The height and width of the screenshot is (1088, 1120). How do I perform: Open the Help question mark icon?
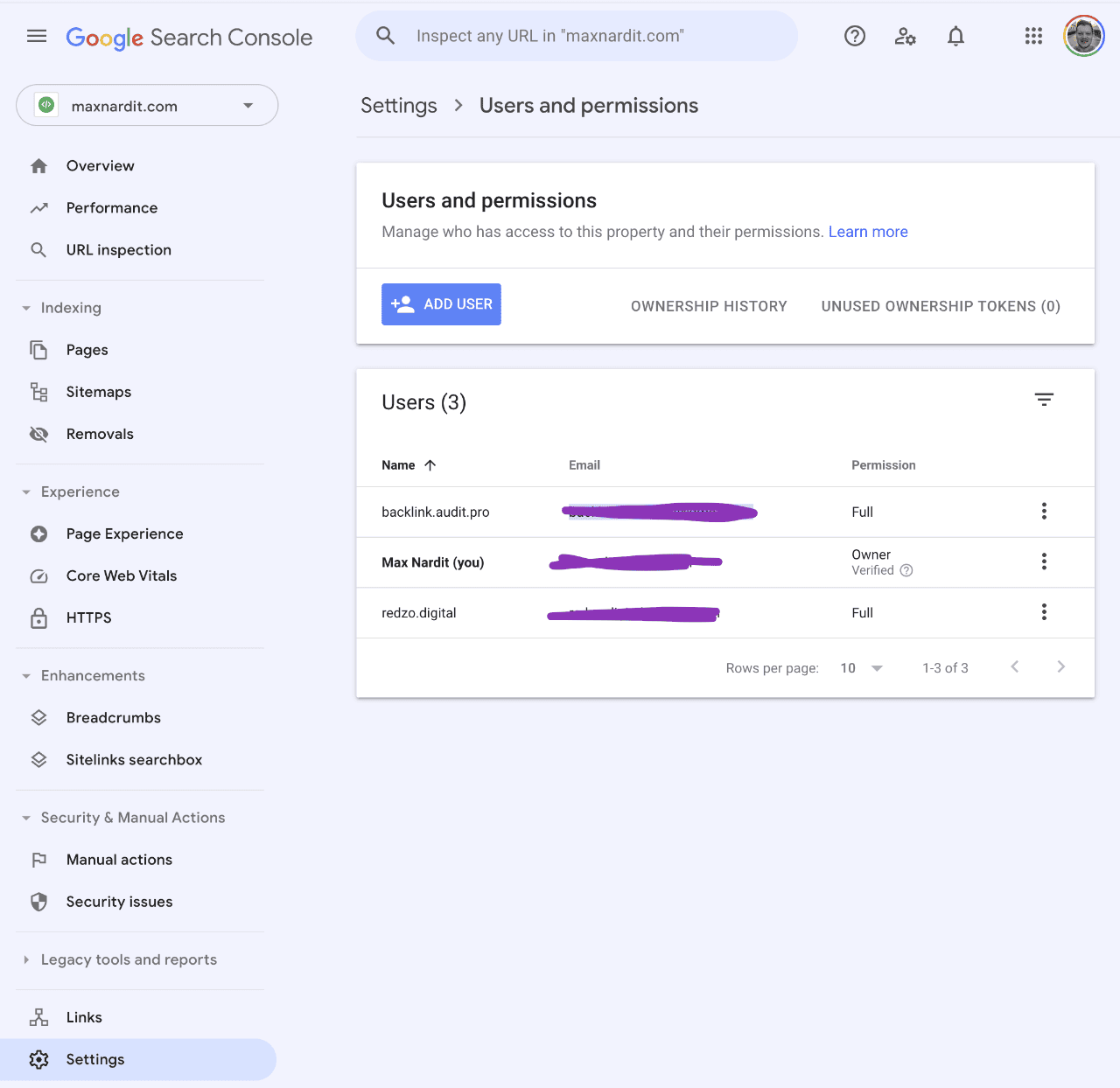855,36
